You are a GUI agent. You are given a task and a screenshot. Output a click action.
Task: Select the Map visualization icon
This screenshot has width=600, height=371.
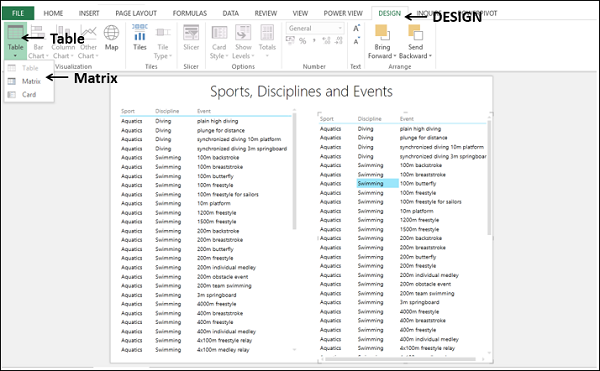pyautogui.click(x=111, y=33)
